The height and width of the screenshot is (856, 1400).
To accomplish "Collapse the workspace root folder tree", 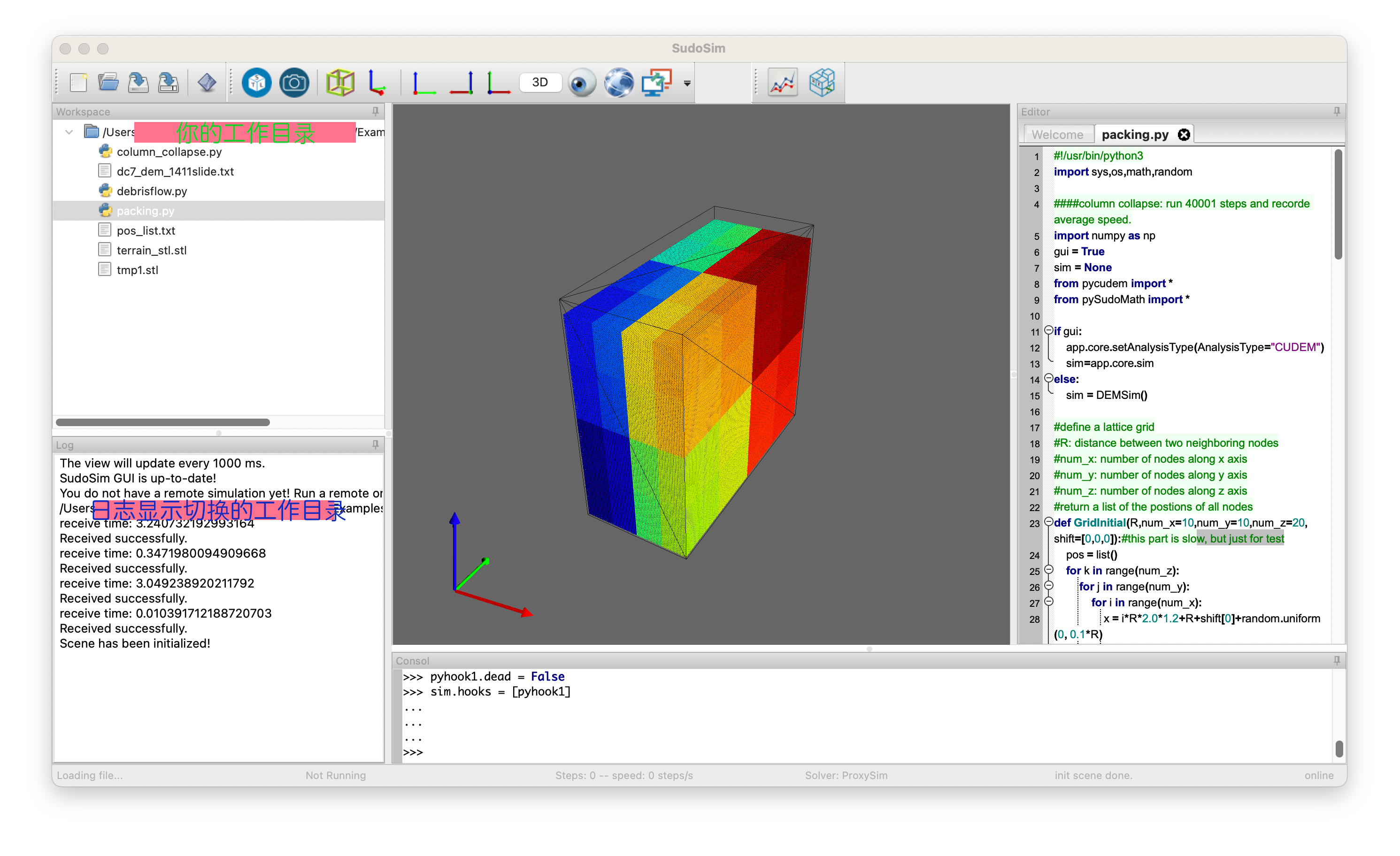I will tap(69, 132).
